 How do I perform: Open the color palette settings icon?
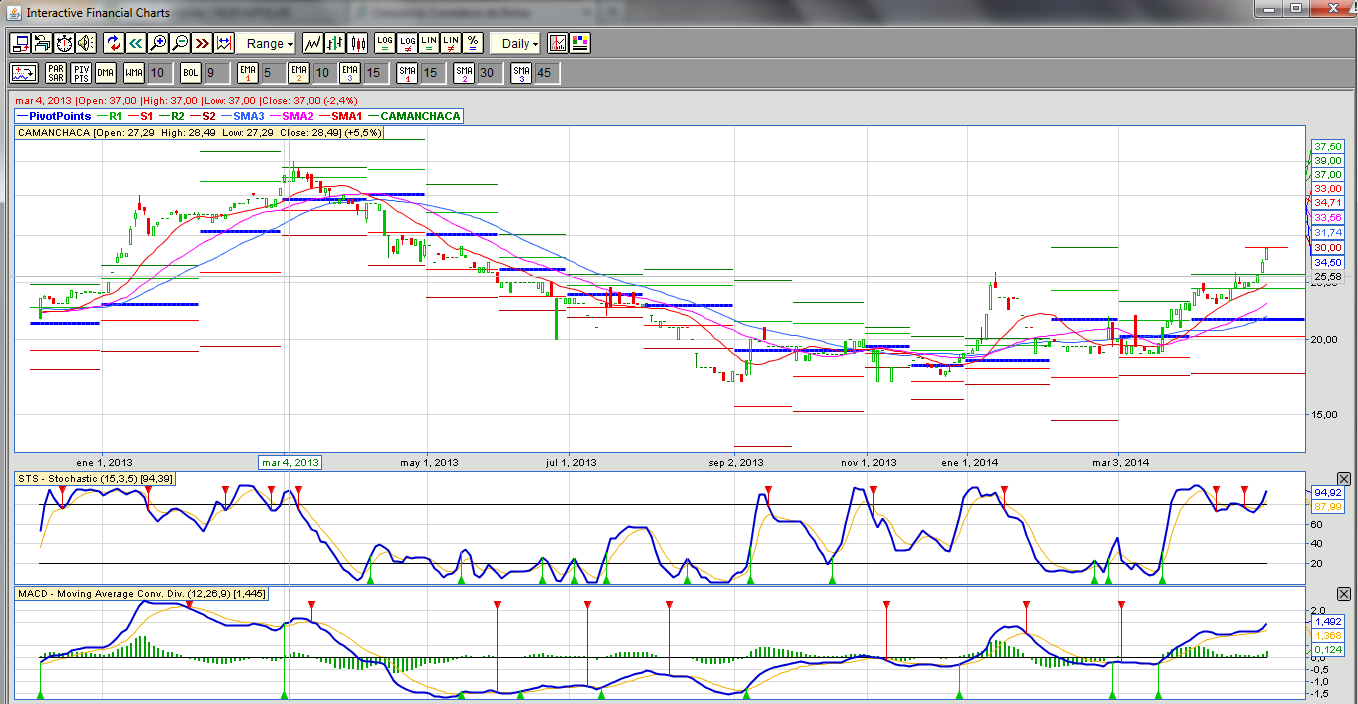[580, 43]
